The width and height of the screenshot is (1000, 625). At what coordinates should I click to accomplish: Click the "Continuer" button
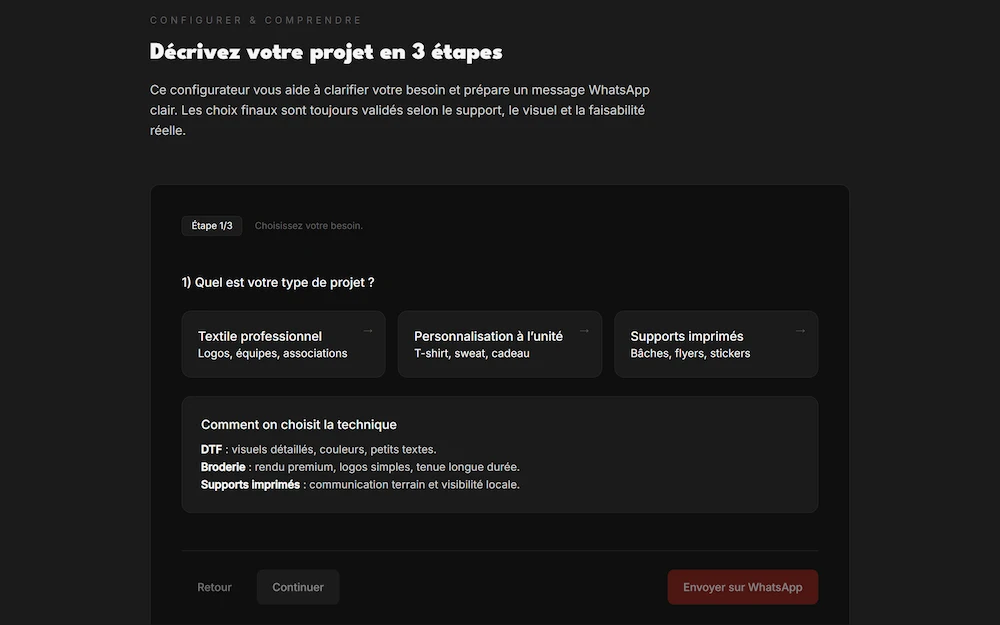click(297, 587)
